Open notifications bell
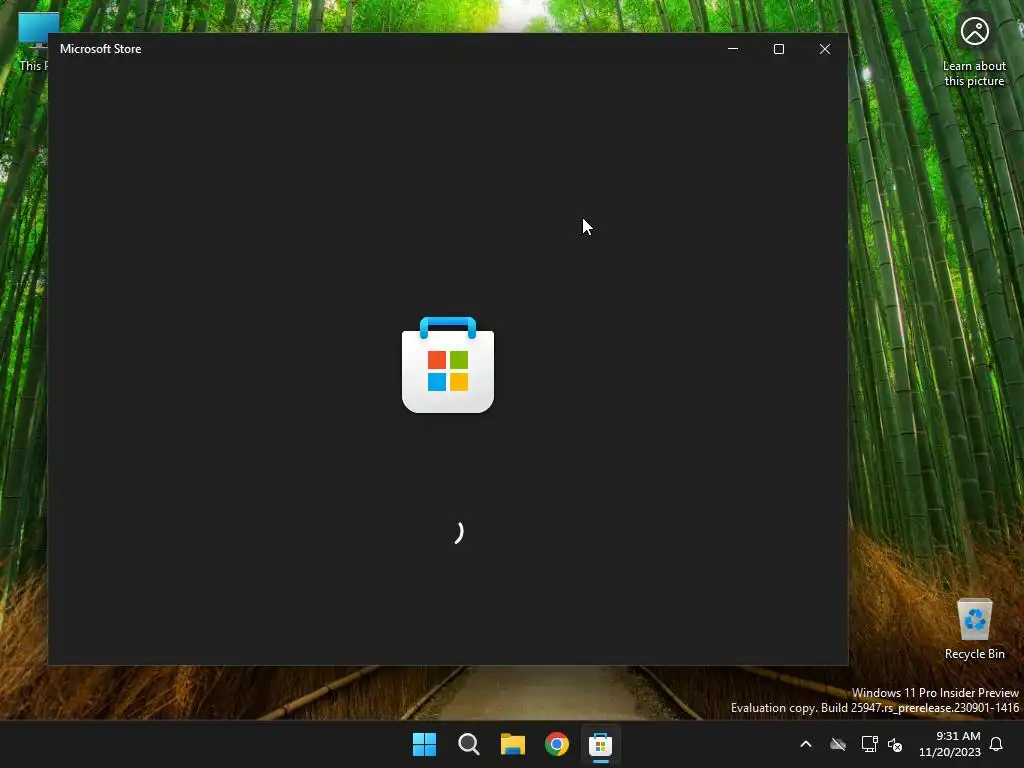1024x768 pixels. tap(997, 744)
